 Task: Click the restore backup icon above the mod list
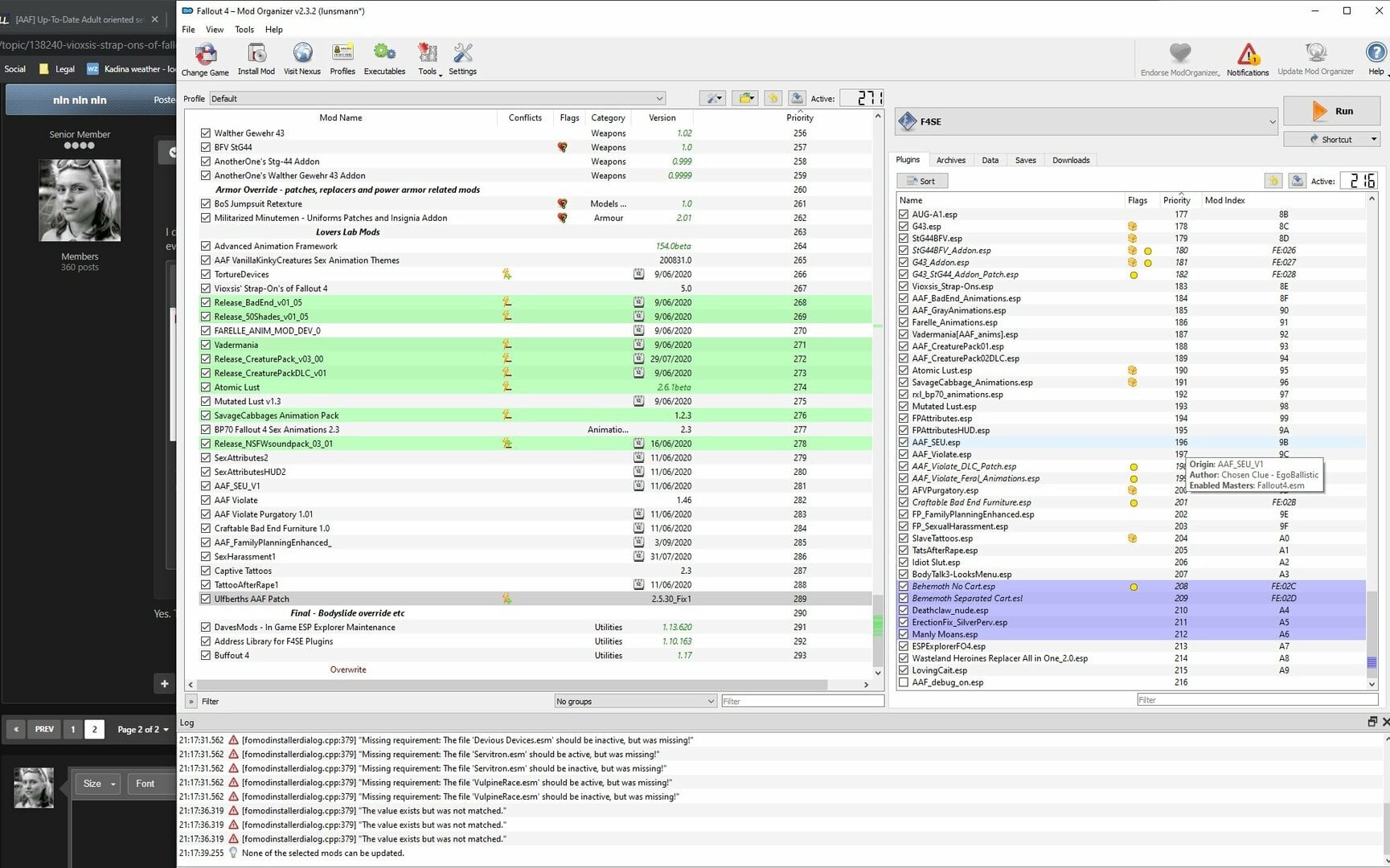click(x=773, y=98)
